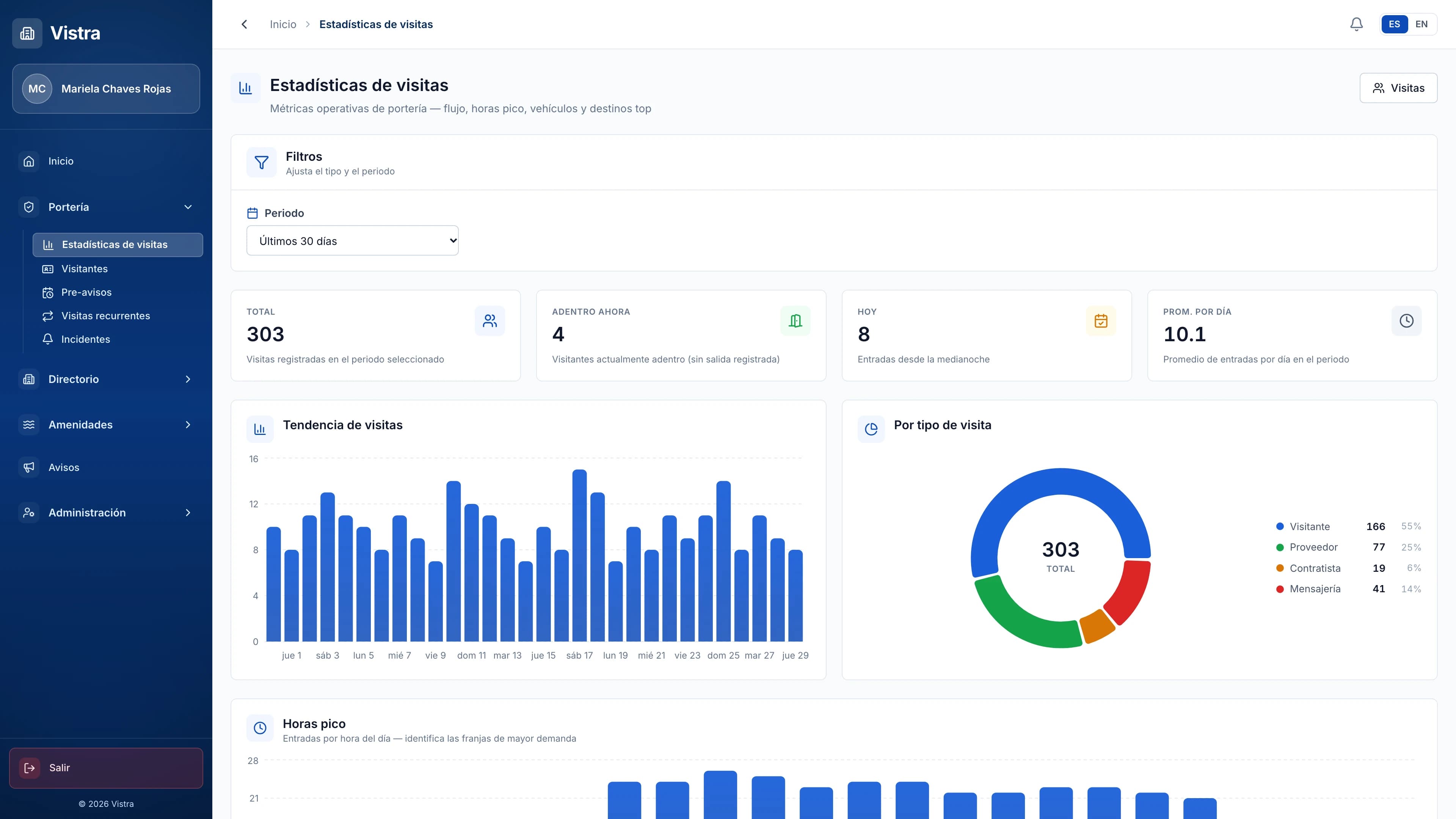Click the Visitante count 166
1456x819 pixels.
1375,526
